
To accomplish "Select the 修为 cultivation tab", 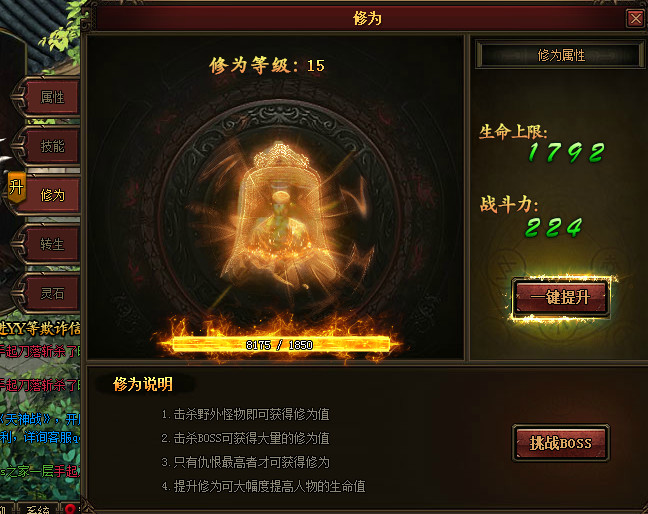I will tap(52, 195).
